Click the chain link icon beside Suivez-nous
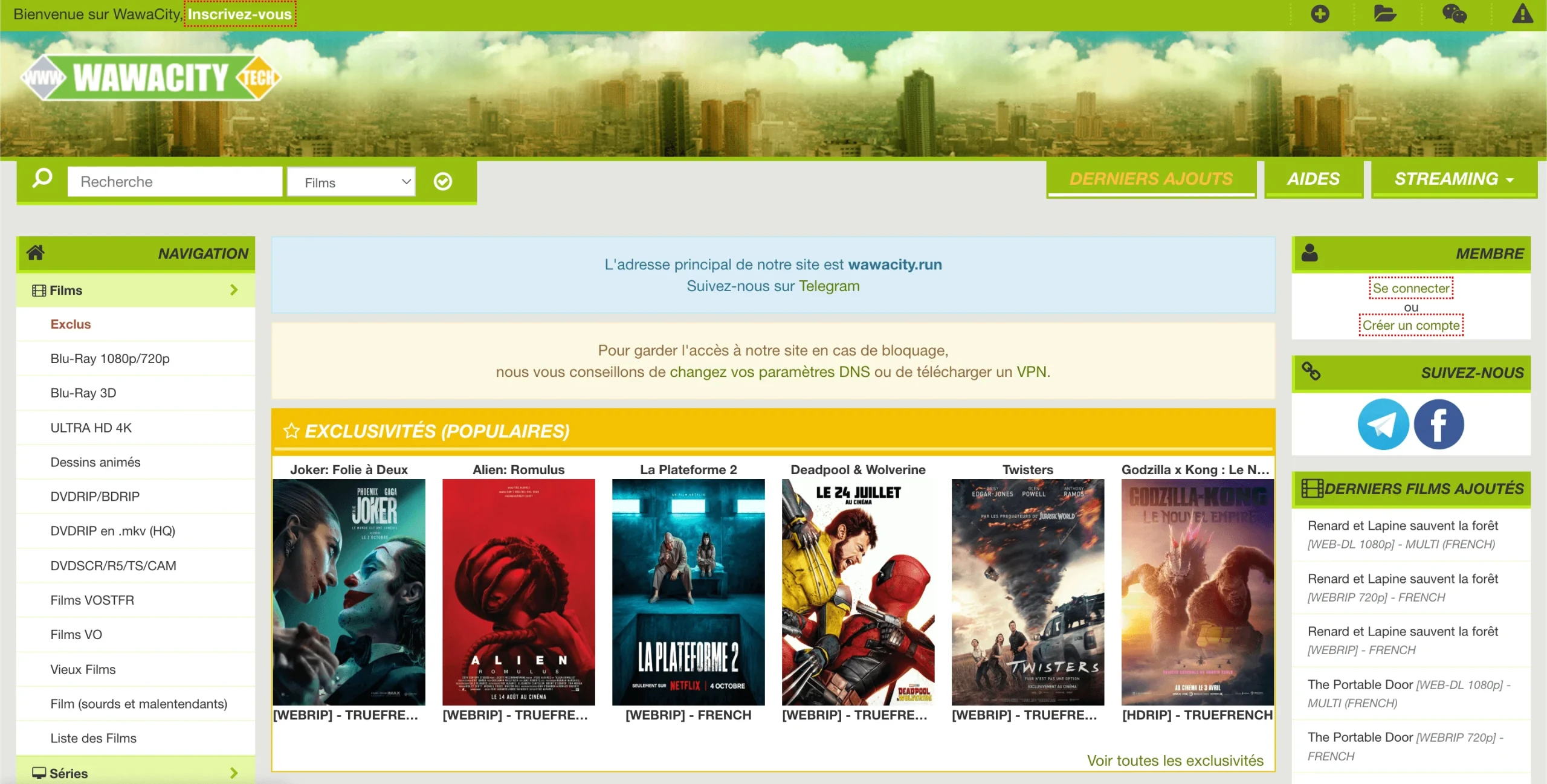The width and height of the screenshot is (1547, 784). [1311, 371]
